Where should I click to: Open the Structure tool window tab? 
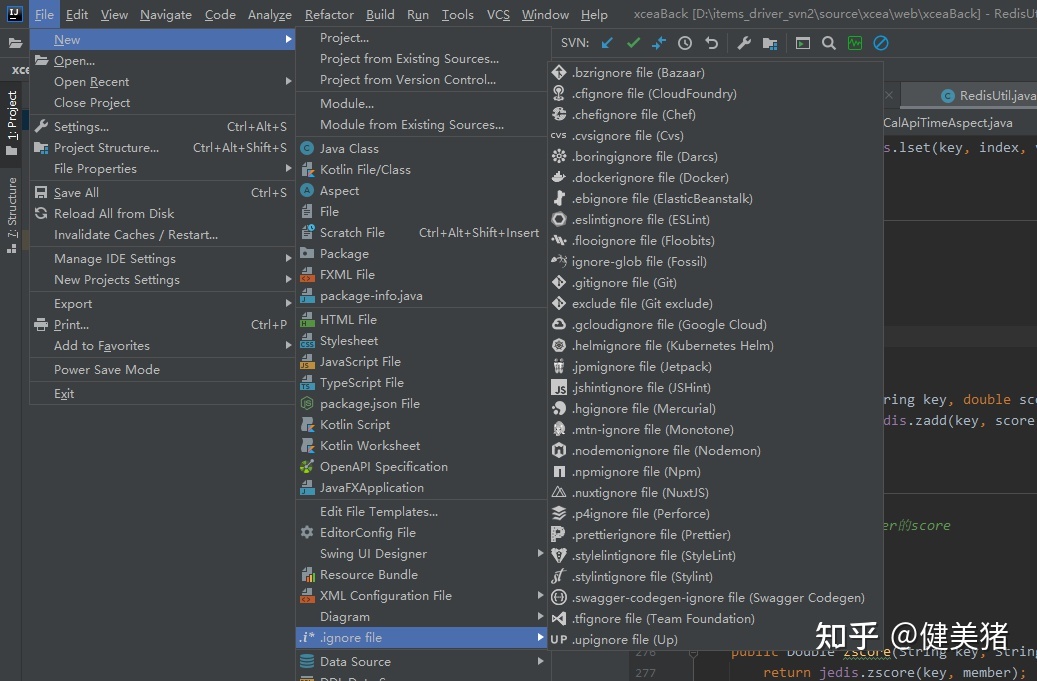click(x=12, y=215)
